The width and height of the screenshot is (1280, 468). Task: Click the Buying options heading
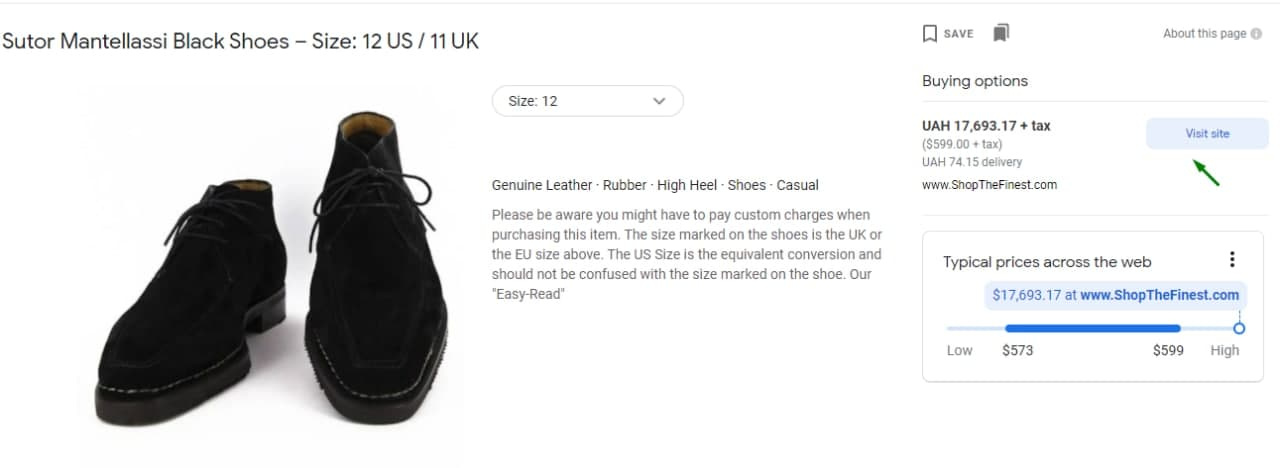coord(975,81)
